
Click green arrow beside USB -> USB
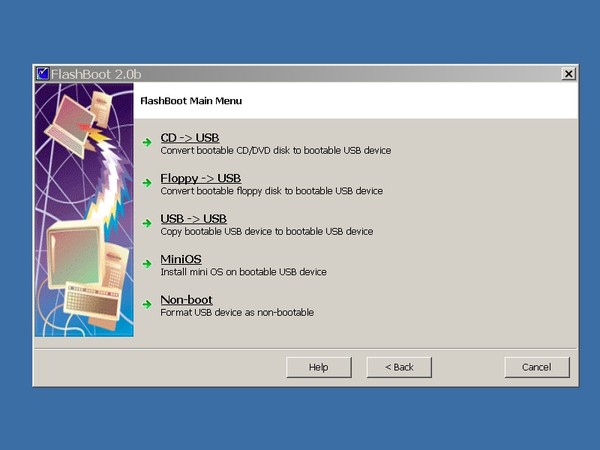(x=147, y=223)
